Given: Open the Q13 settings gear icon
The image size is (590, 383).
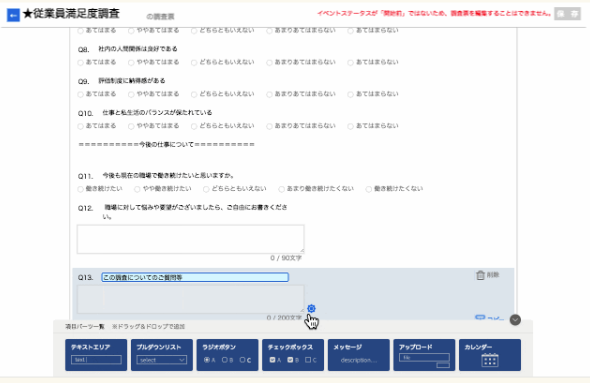Looking at the screenshot, I should (311, 309).
